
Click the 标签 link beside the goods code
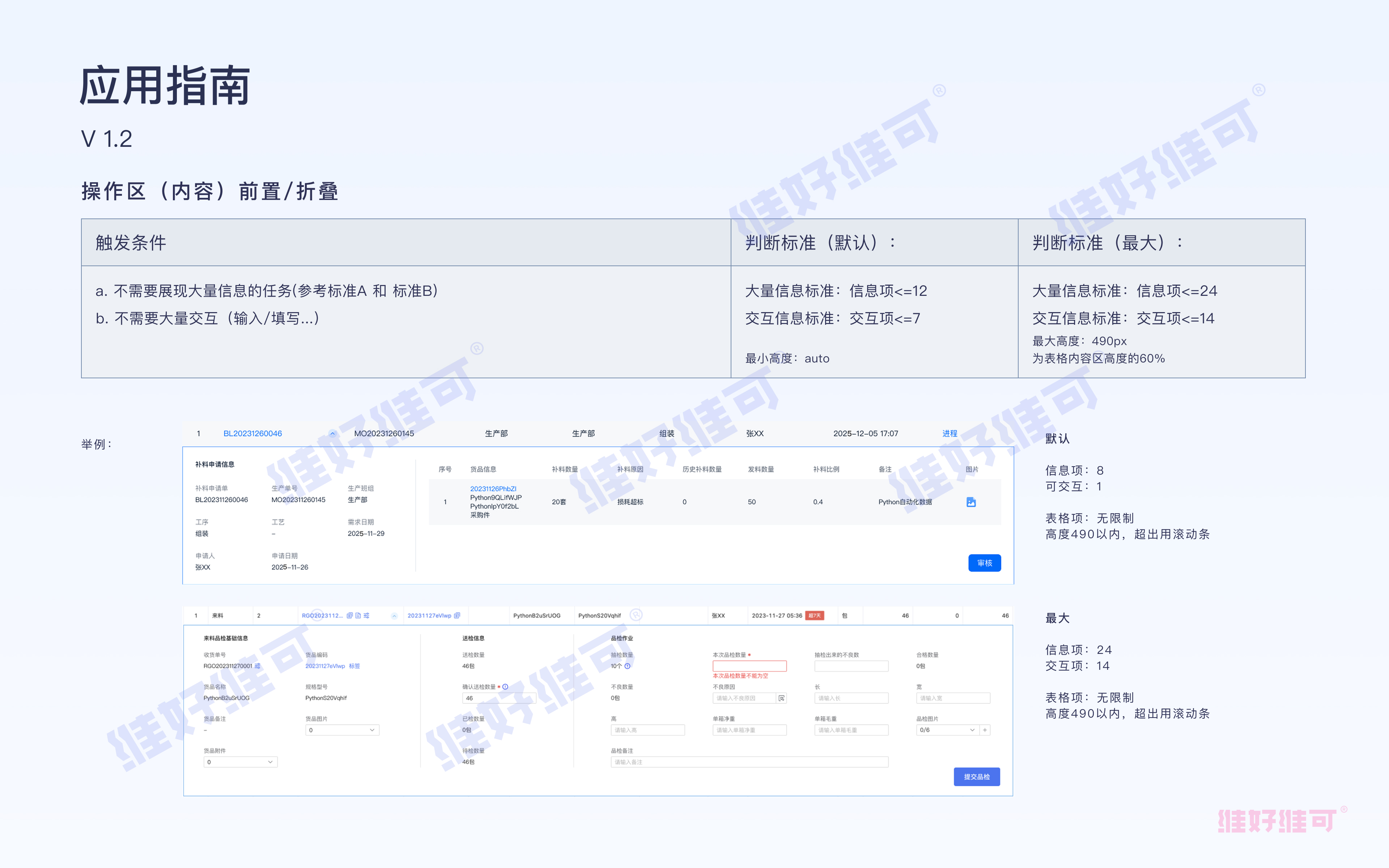355,667
